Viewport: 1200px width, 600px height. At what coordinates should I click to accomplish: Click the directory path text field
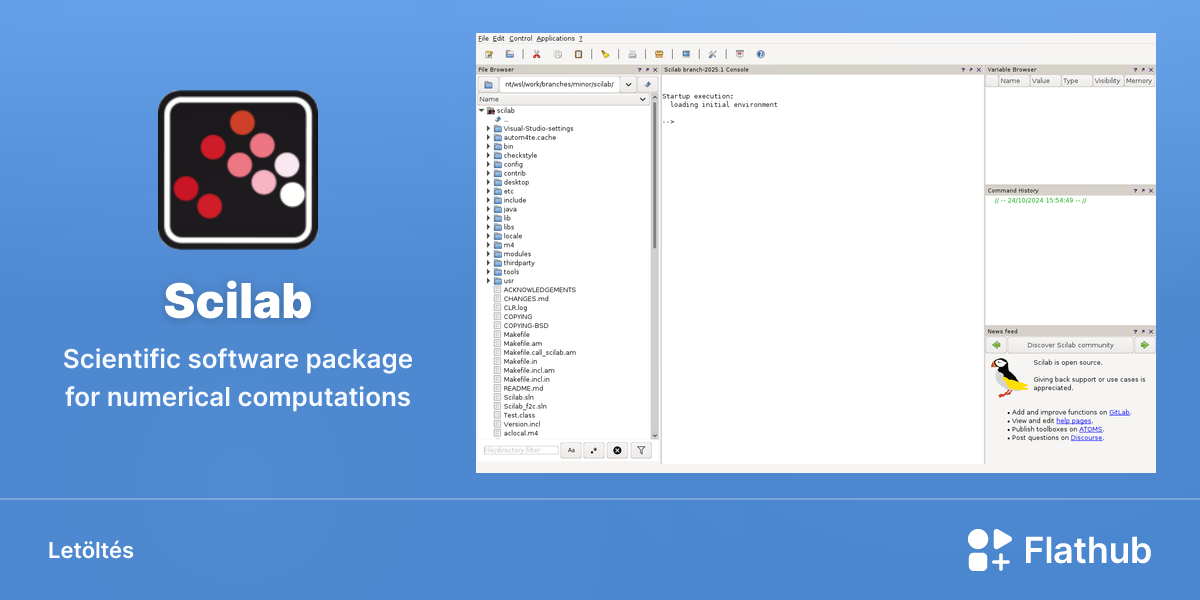559,85
